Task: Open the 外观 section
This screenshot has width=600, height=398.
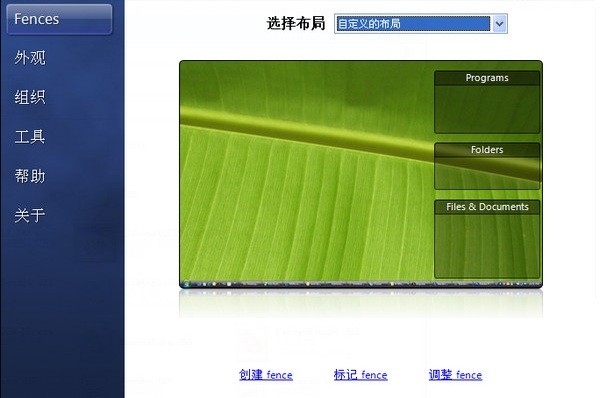Action: tap(30, 58)
